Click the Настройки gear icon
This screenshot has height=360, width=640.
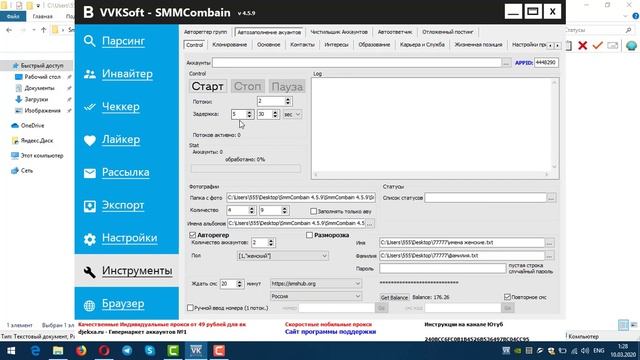[89, 239]
